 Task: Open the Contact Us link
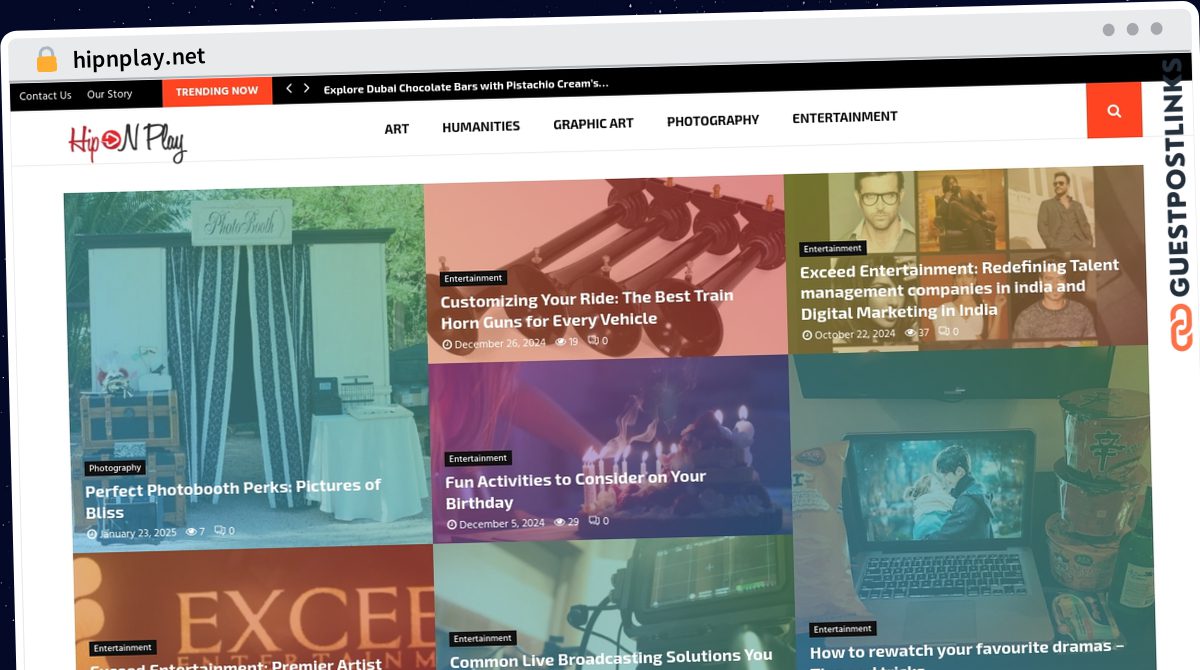[45, 96]
